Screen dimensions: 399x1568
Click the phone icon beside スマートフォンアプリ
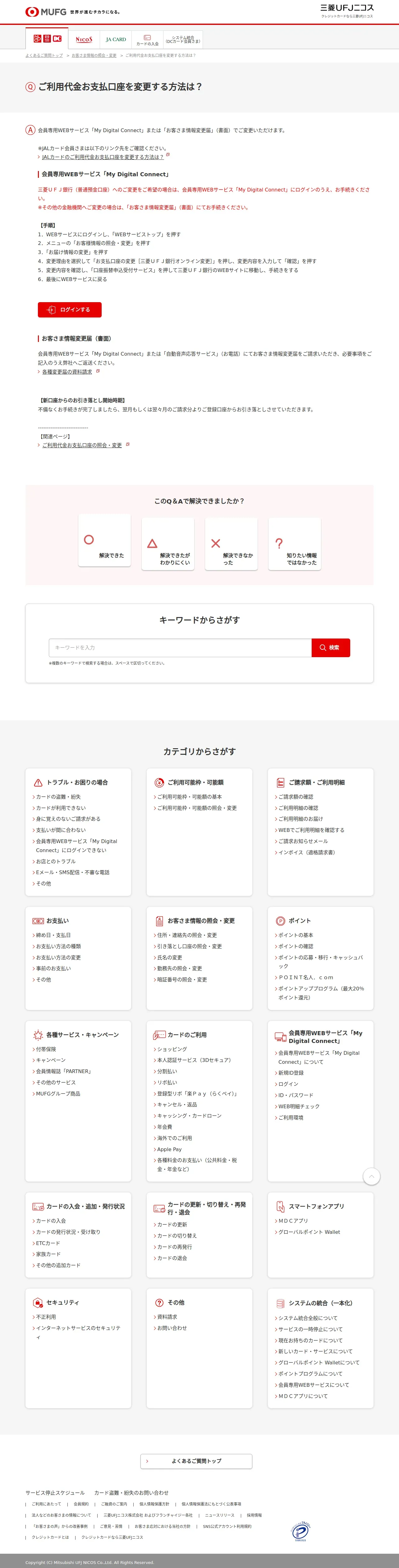[x=280, y=1206]
